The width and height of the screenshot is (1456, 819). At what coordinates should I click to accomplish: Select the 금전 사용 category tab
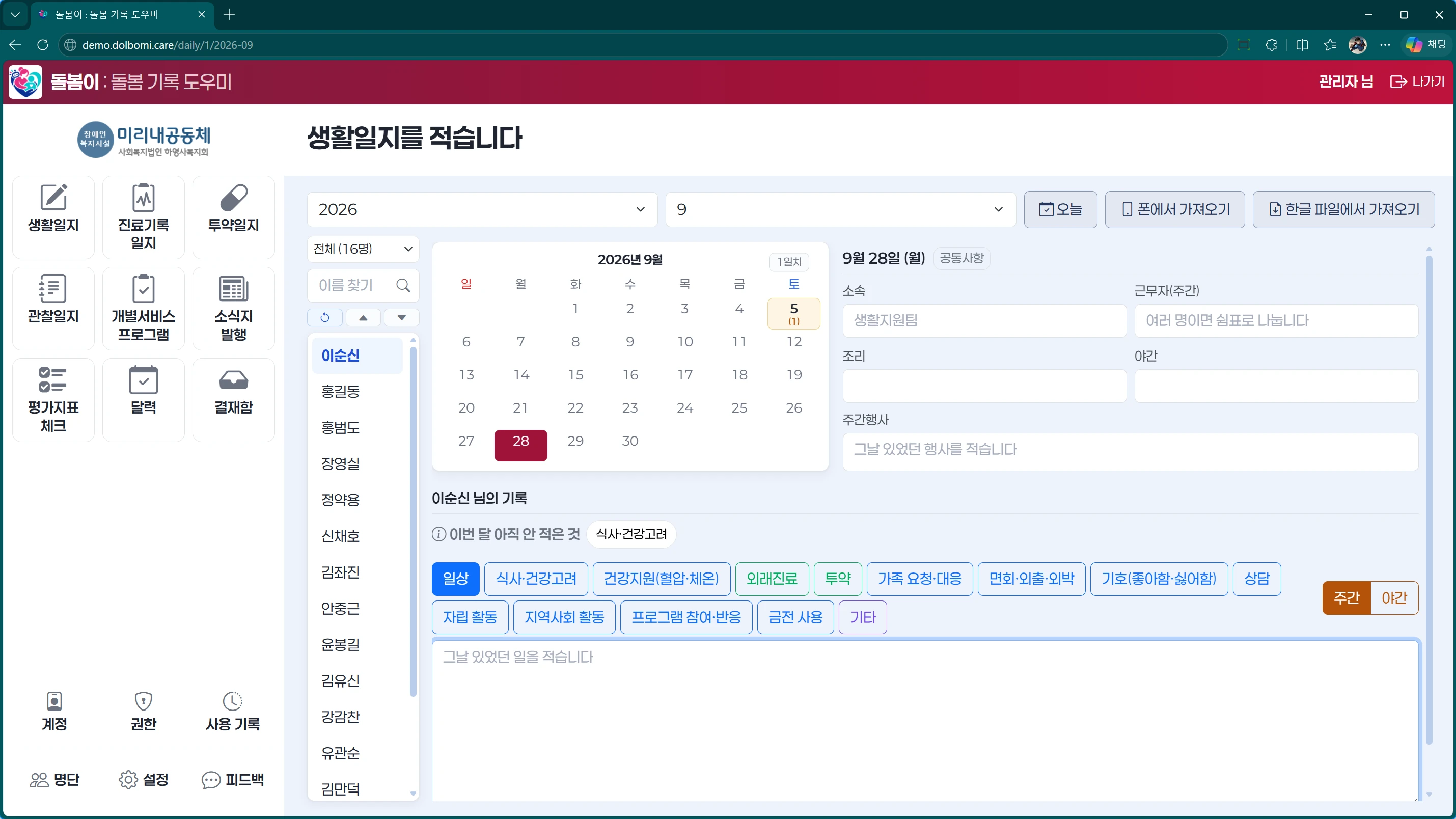pyautogui.click(x=795, y=617)
